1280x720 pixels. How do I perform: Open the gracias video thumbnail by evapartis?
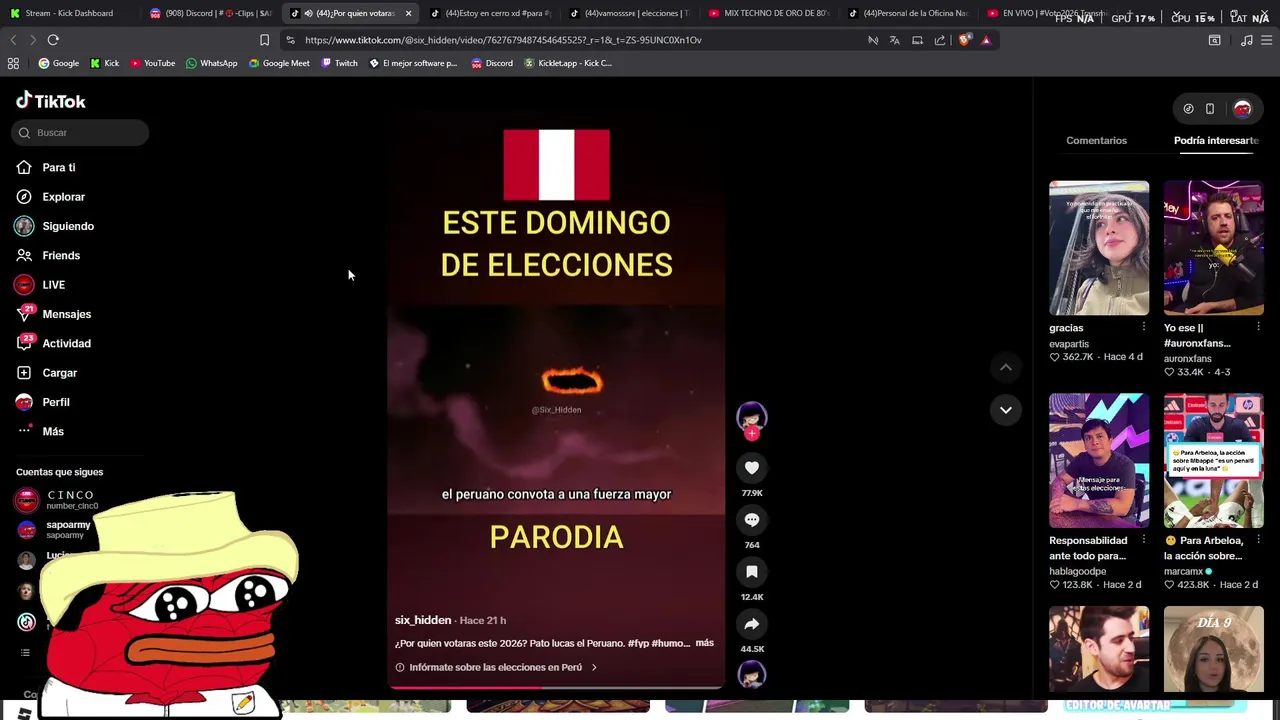(x=1099, y=248)
